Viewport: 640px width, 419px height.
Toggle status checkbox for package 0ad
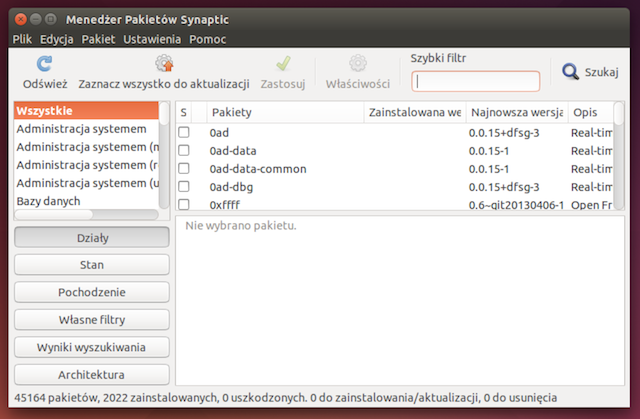coord(184,132)
